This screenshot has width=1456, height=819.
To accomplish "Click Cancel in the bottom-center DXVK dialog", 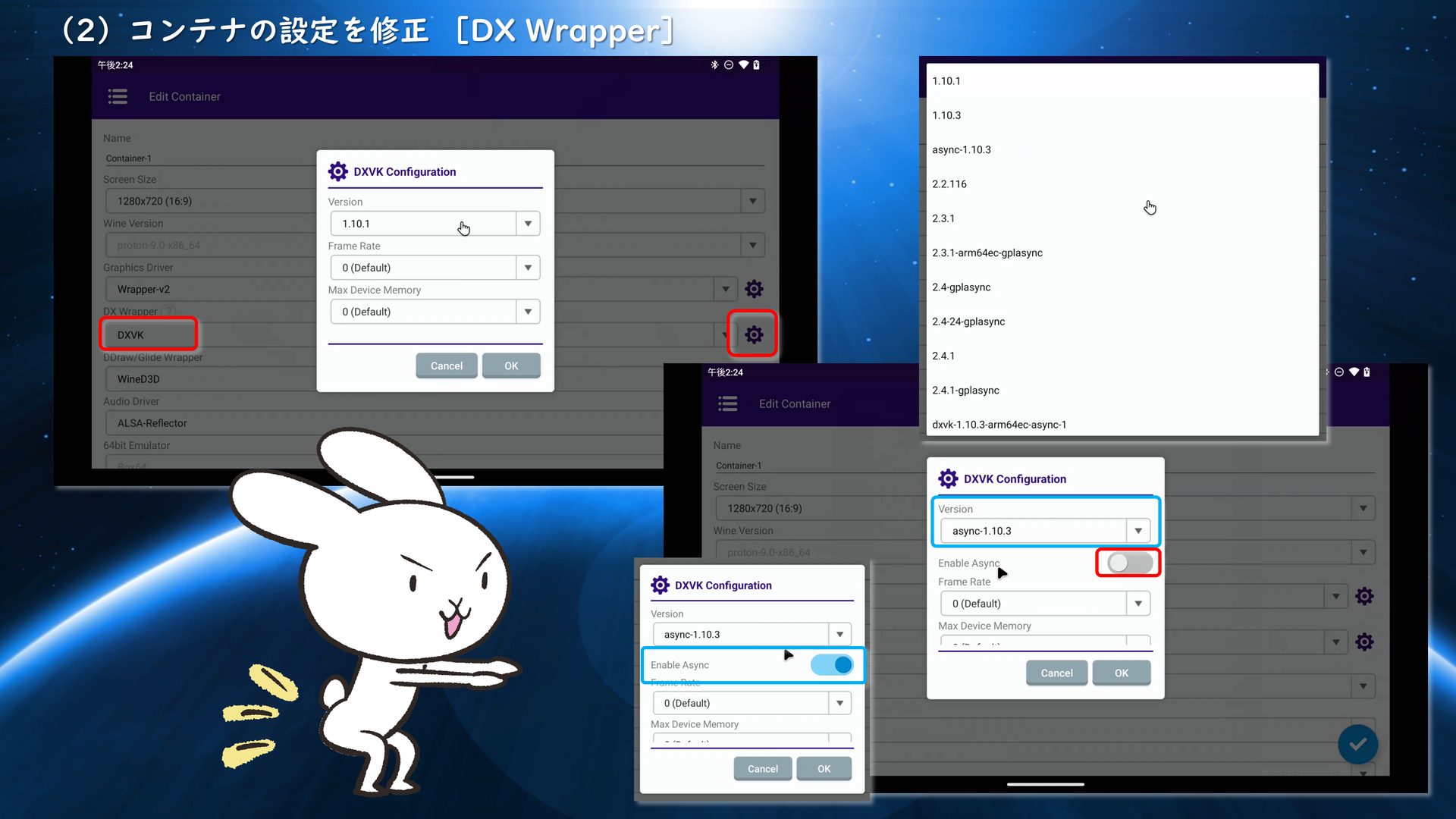I will [763, 769].
